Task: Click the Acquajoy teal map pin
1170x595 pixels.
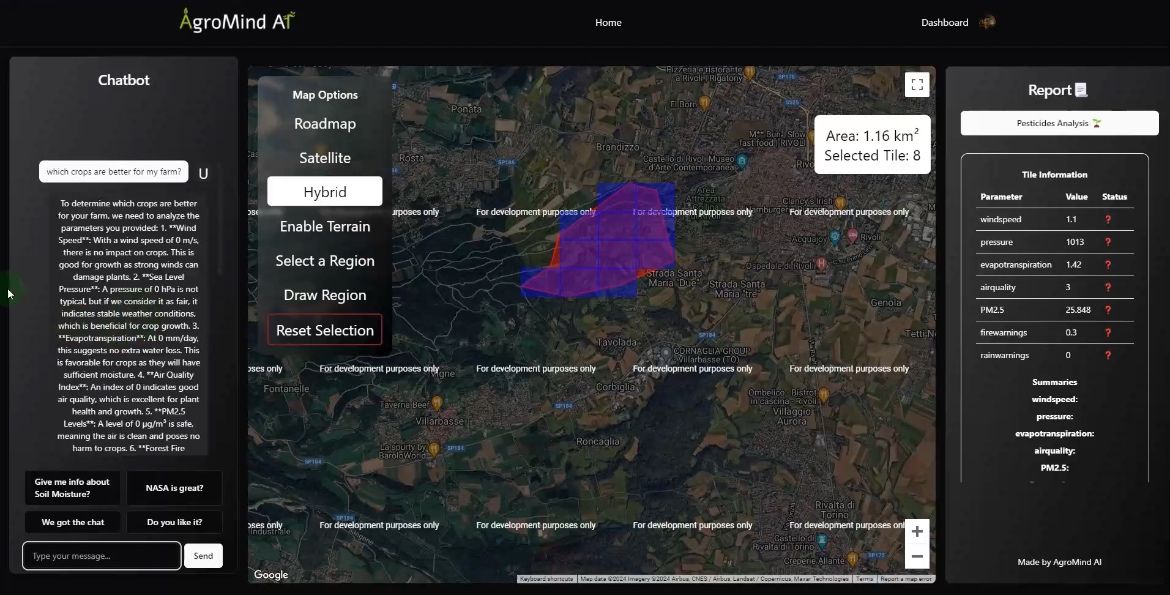Action: pos(835,237)
